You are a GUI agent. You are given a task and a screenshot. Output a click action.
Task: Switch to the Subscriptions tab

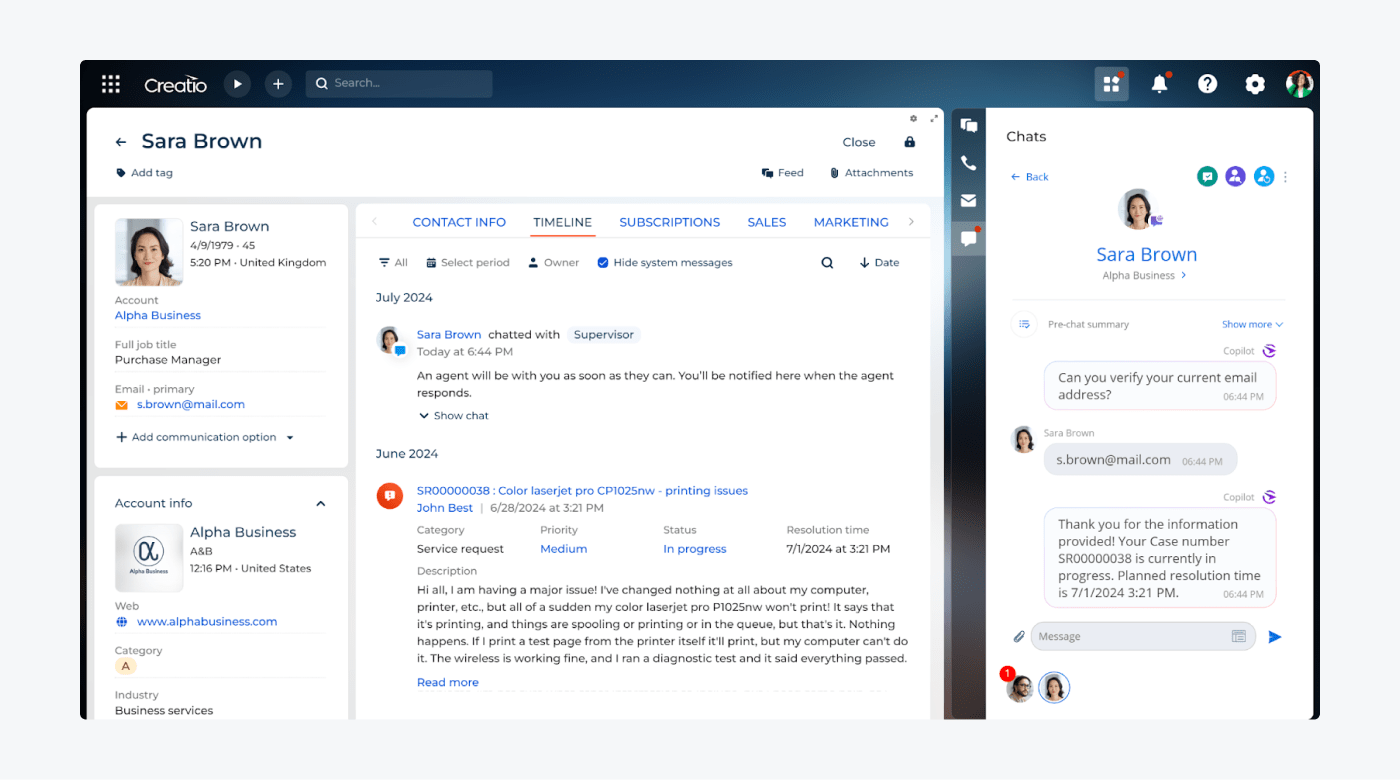669,222
